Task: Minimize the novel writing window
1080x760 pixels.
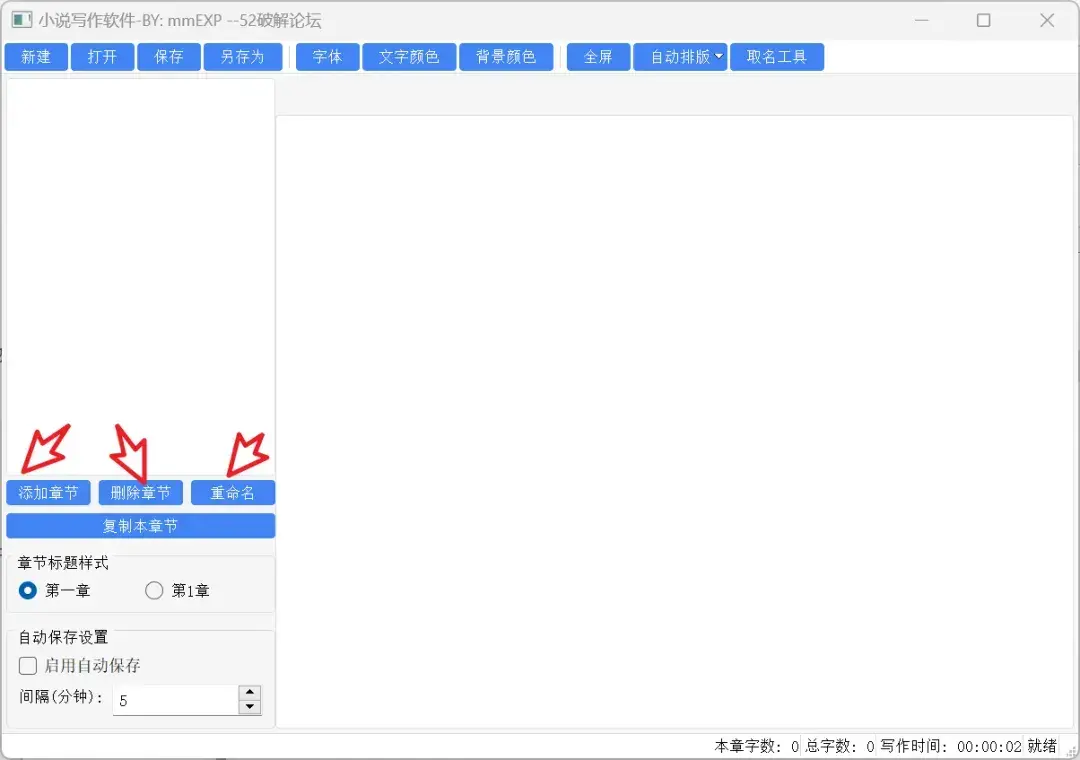Action: 922,21
